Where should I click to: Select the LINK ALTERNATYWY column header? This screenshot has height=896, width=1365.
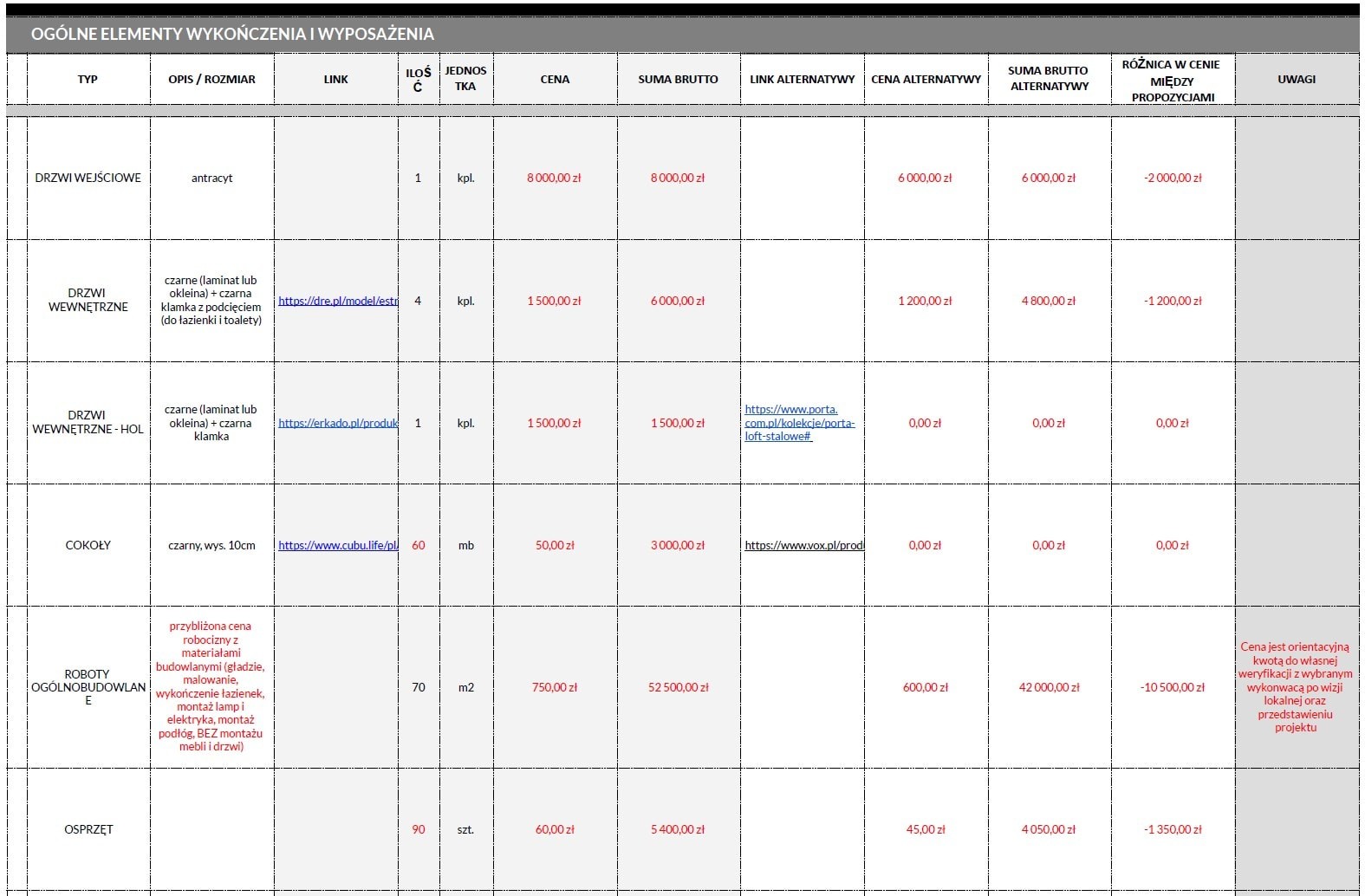pyautogui.click(x=803, y=79)
